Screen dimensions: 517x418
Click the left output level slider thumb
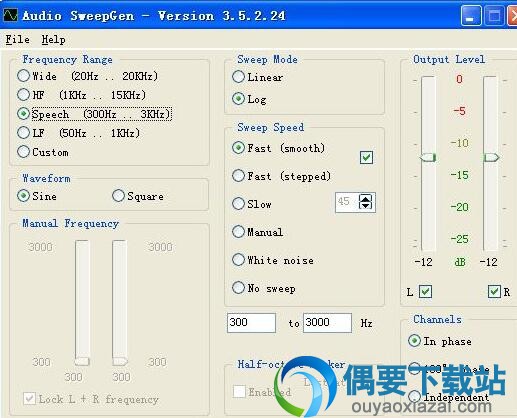[428, 157]
